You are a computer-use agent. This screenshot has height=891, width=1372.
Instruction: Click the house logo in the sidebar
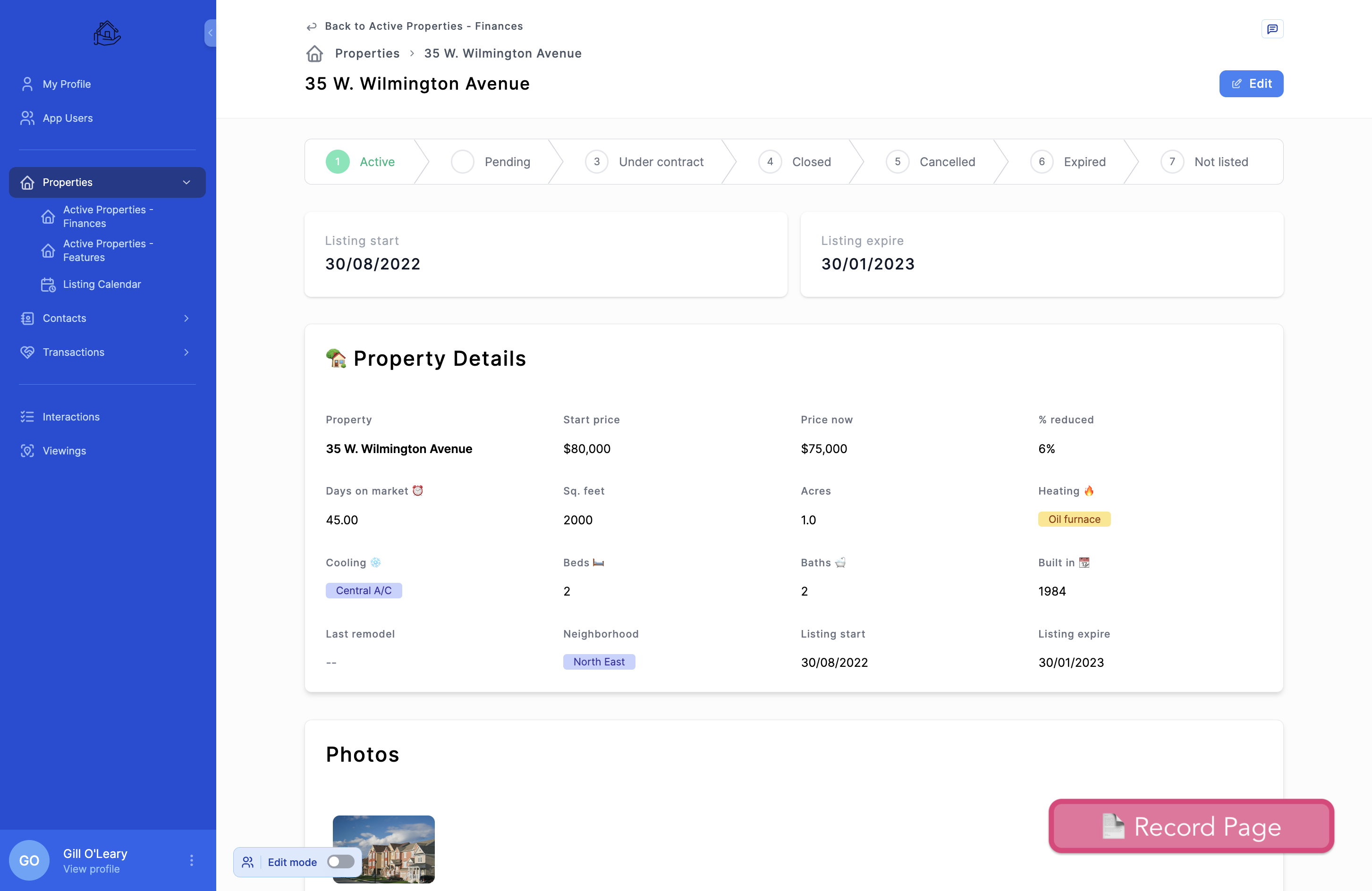click(107, 33)
